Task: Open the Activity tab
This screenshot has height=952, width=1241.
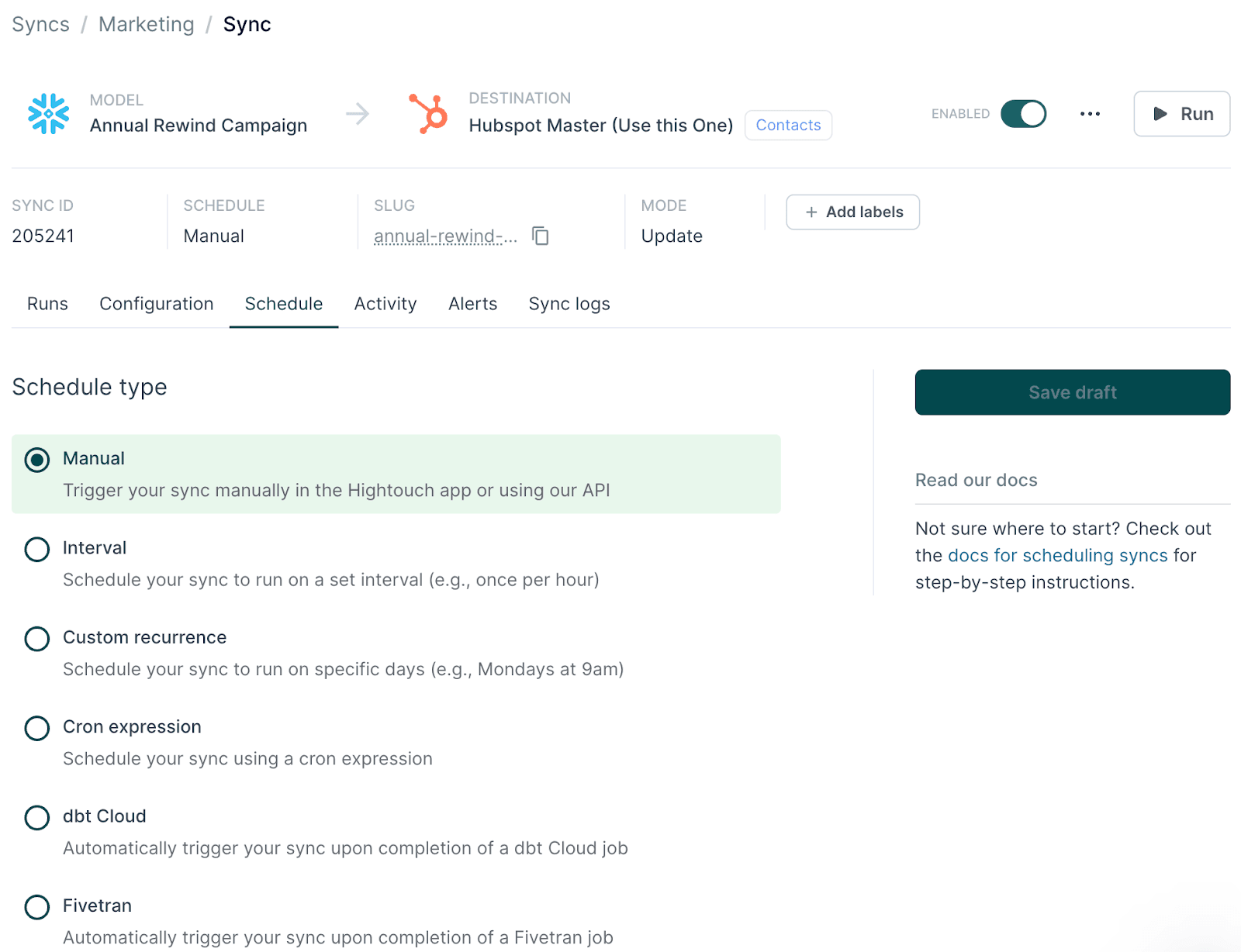Action: pos(385,304)
